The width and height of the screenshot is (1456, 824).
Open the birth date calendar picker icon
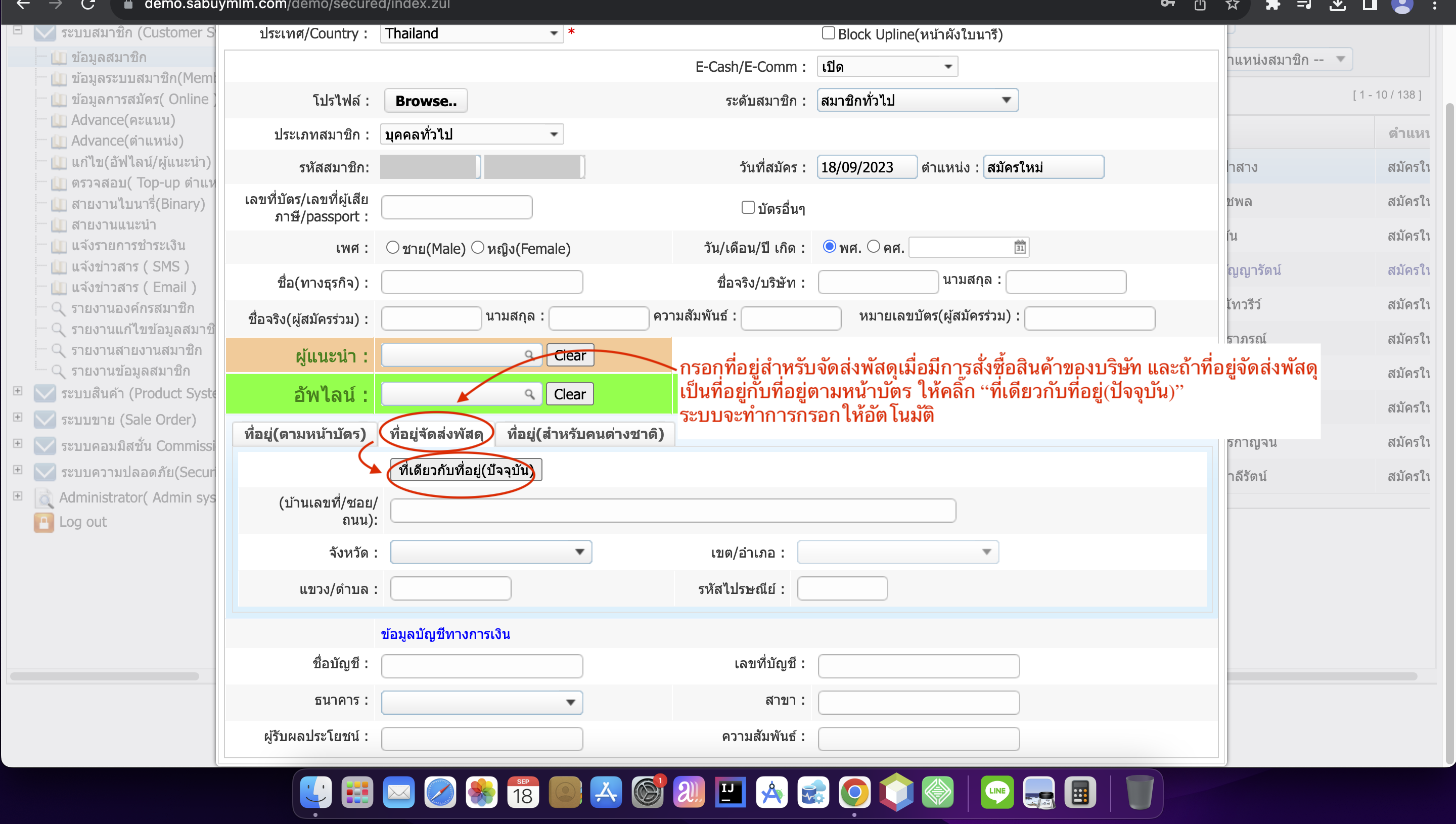pyautogui.click(x=1020, y=247)
